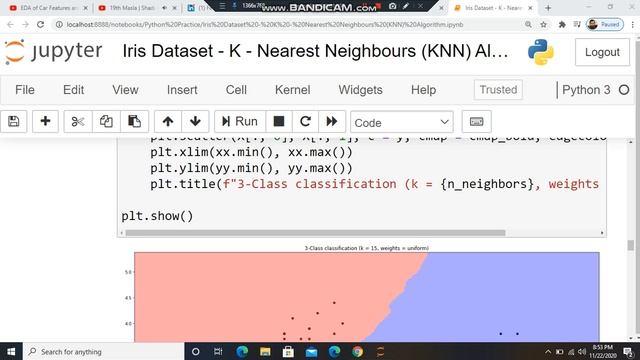Select the Iris Dataset browser tab

[494, 8]
